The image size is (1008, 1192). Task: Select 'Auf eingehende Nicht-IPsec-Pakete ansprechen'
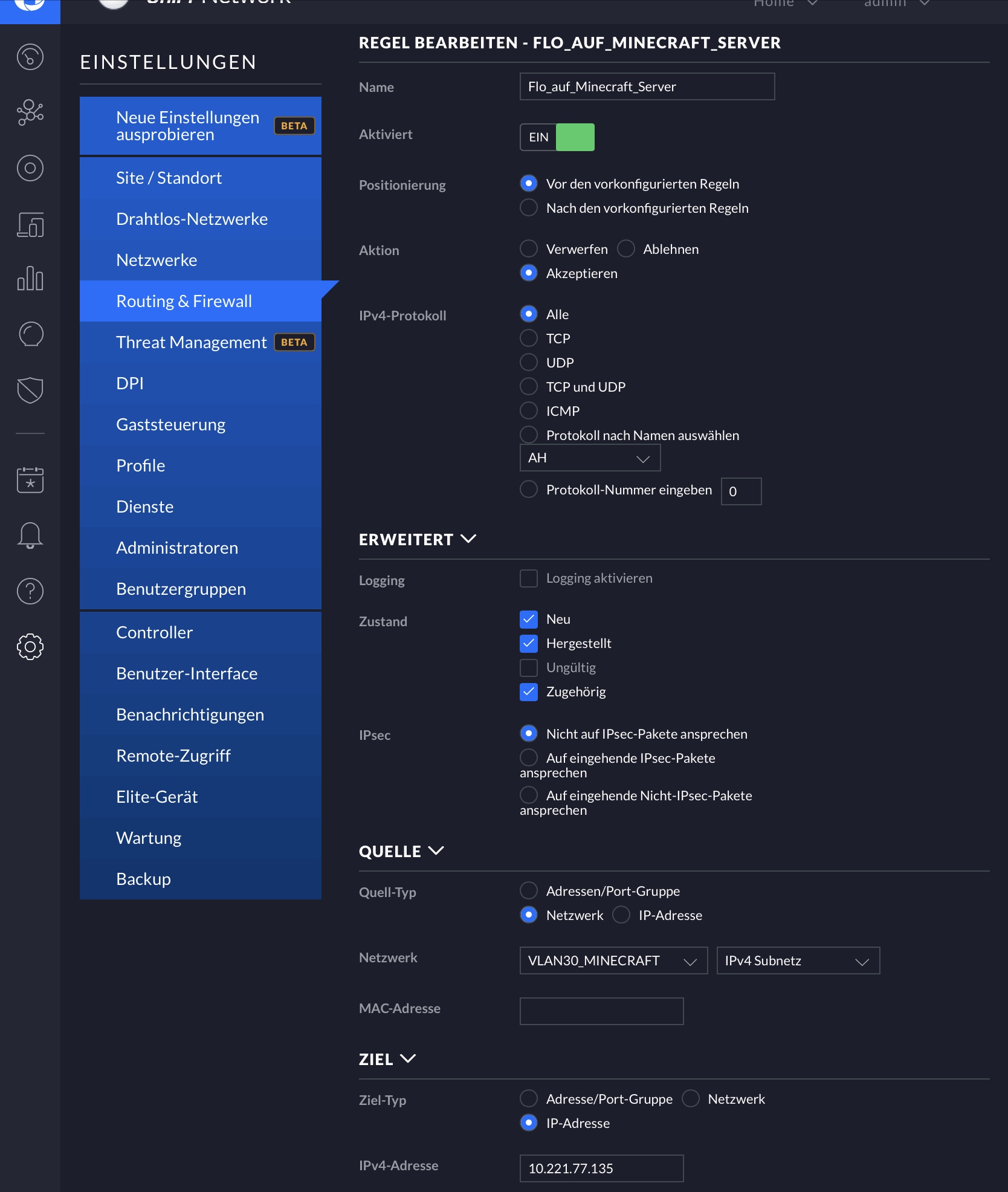(x=529, y=795)
